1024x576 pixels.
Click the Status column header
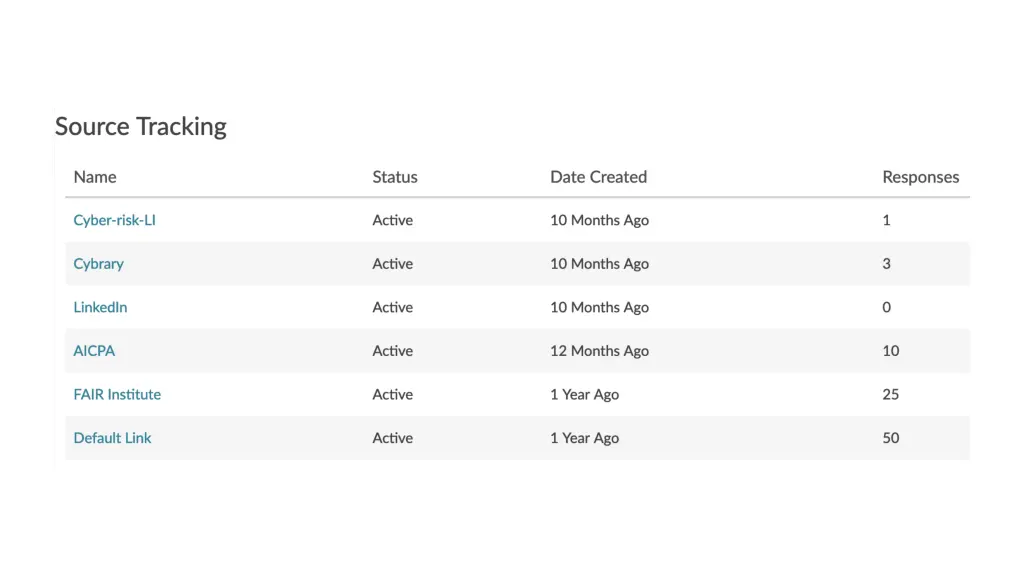pos(395,177)
